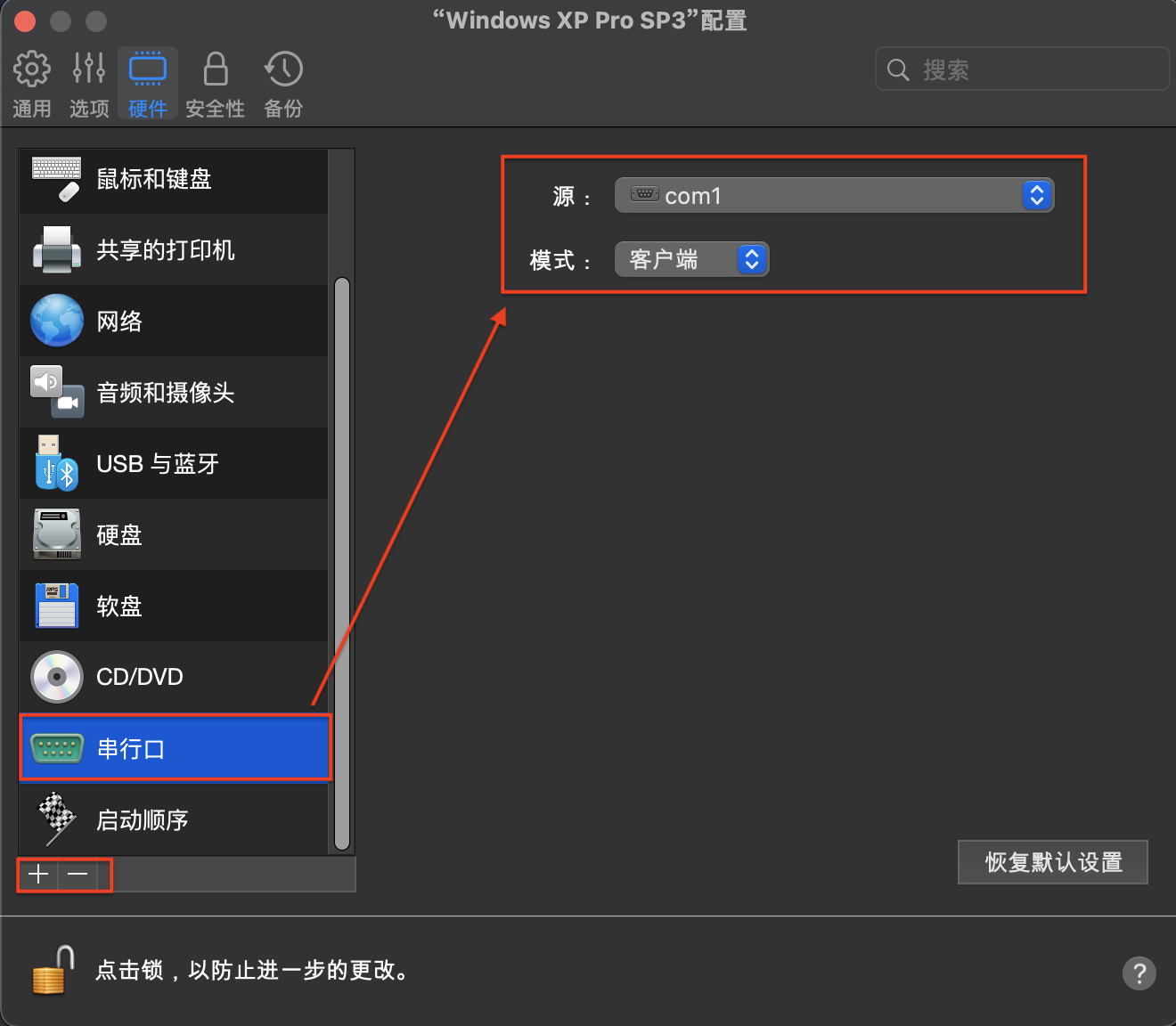1176x1026 pixels.
Task: Select the CD/DVD list entry
Action: click(x=174, y=678)
